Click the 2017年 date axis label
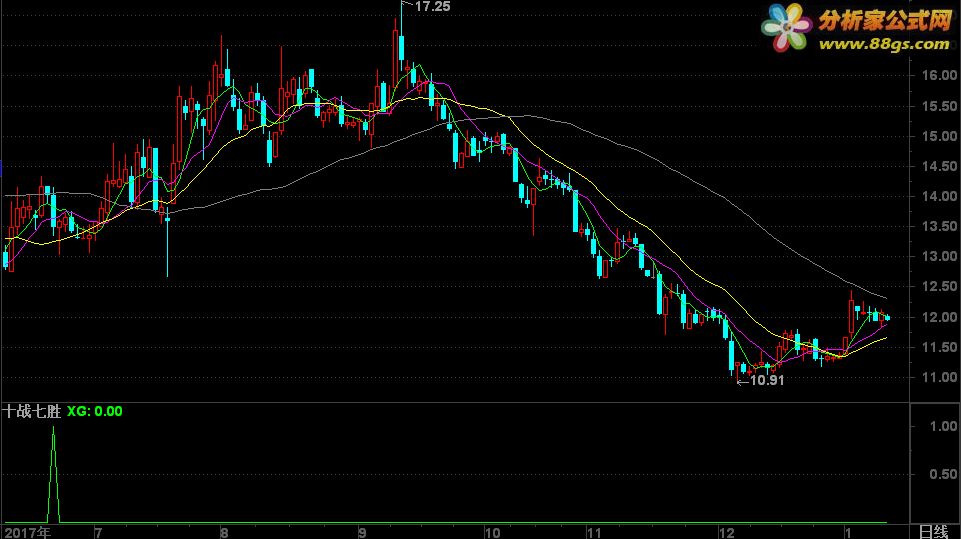961x539 pixels. click(28, 532)
